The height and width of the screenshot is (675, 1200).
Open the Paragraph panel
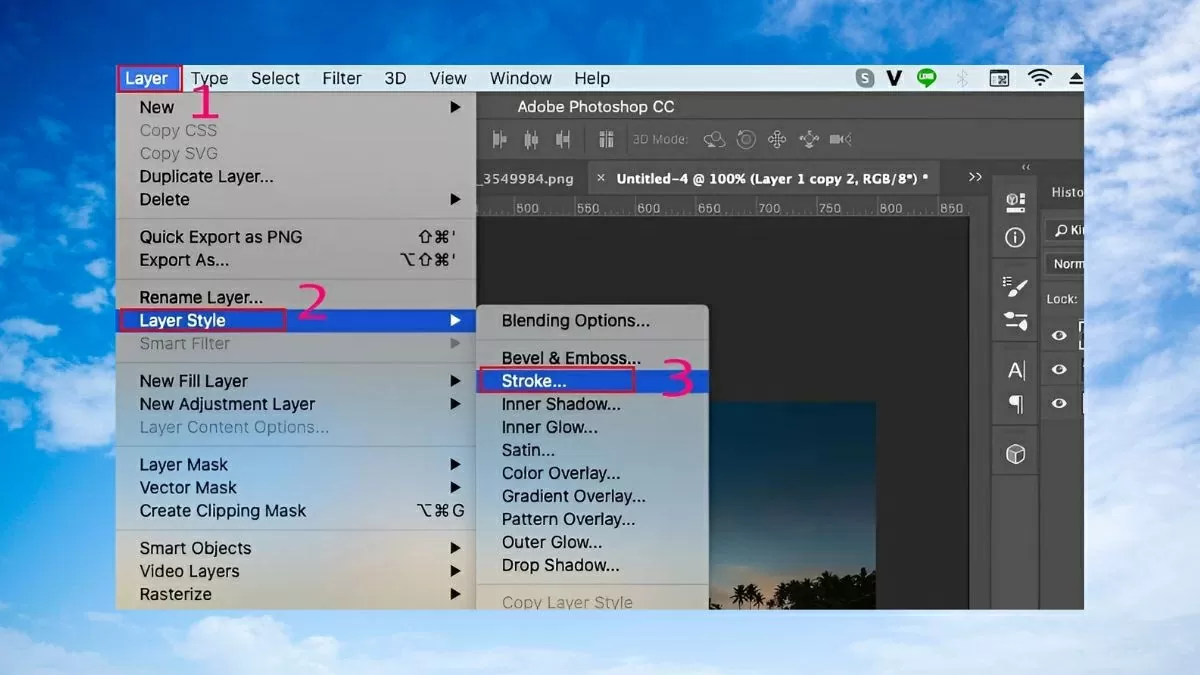click(1014, 402)
